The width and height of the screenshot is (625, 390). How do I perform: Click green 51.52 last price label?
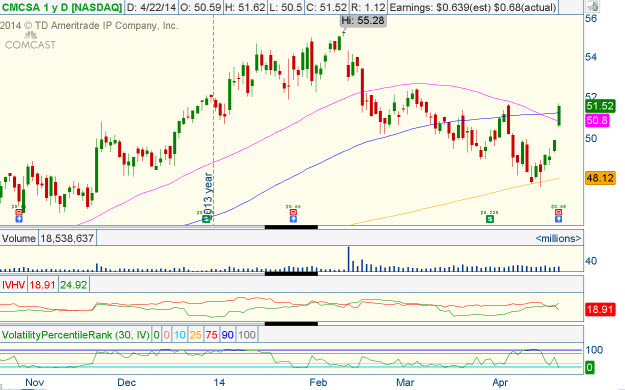[x=600, y=106]
